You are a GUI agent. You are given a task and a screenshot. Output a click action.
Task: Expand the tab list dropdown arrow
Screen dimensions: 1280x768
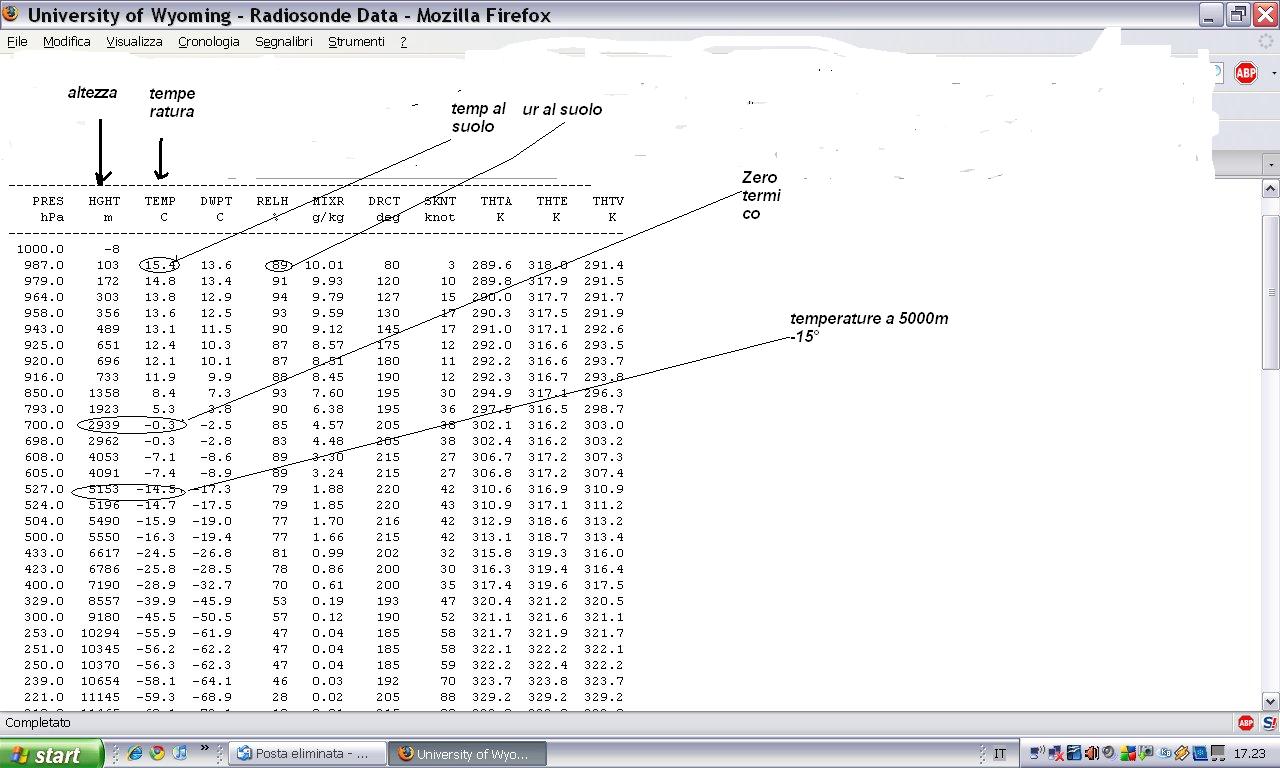[x=1271, y=164]
